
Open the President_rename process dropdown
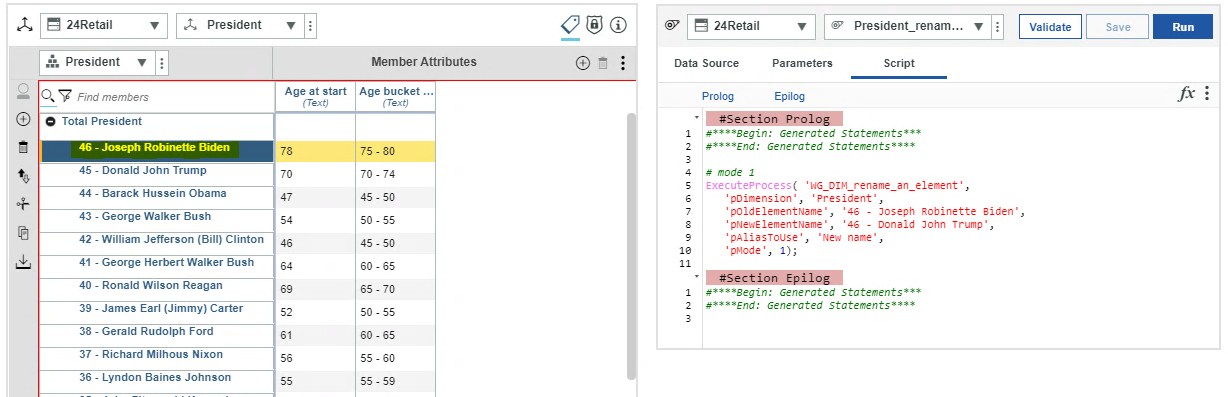(908, 27)
